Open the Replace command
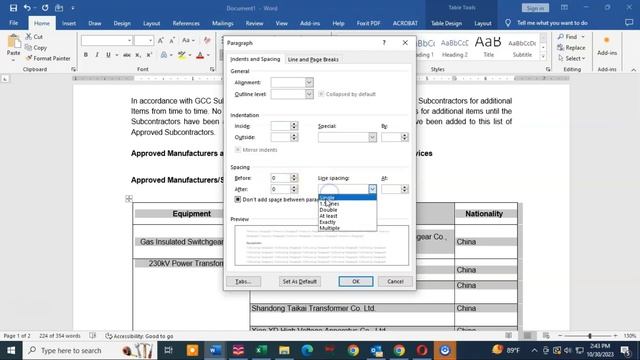The height and width of the screenshot is (360, 640). [x=571, y=48]
